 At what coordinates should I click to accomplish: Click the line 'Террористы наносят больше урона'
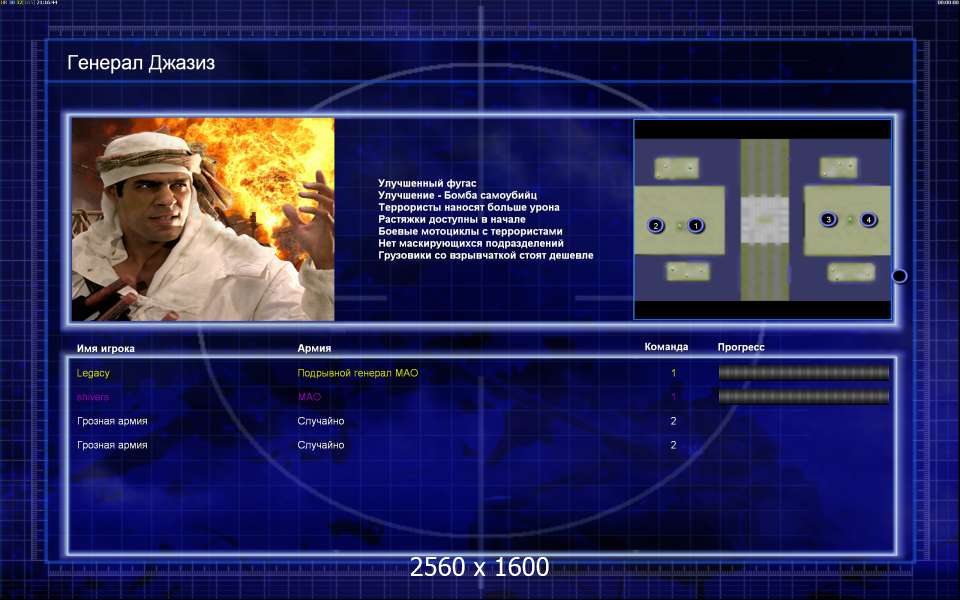pyautogui.click(x=468, y=207)
